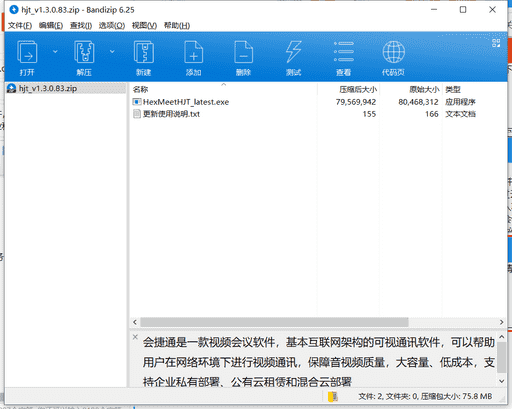This screenshot has width=512, height=409.
Task: Click the compressed size value 79,569,942
Action: click(356, 102)
